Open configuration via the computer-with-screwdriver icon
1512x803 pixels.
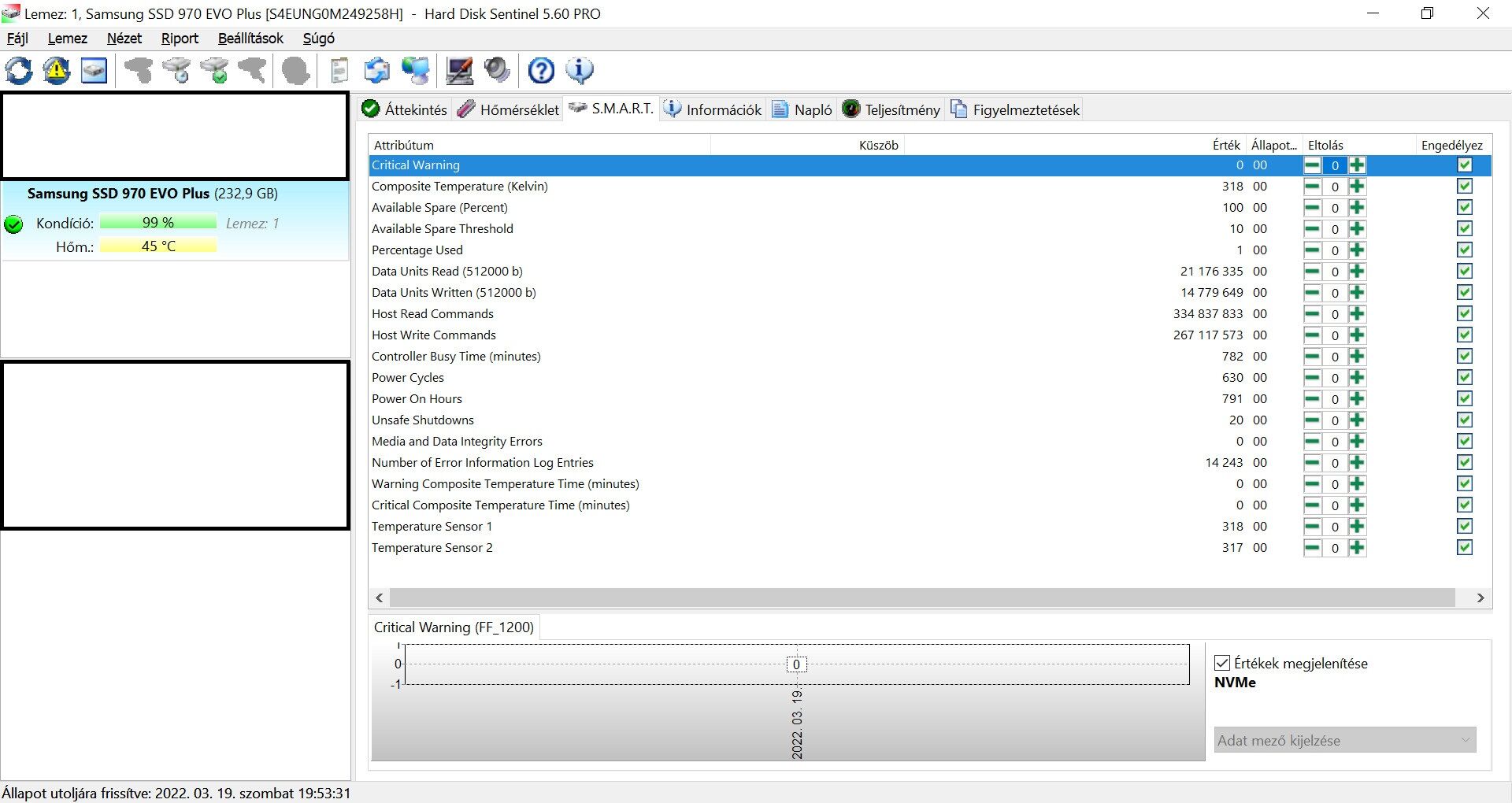click(460, 71)
